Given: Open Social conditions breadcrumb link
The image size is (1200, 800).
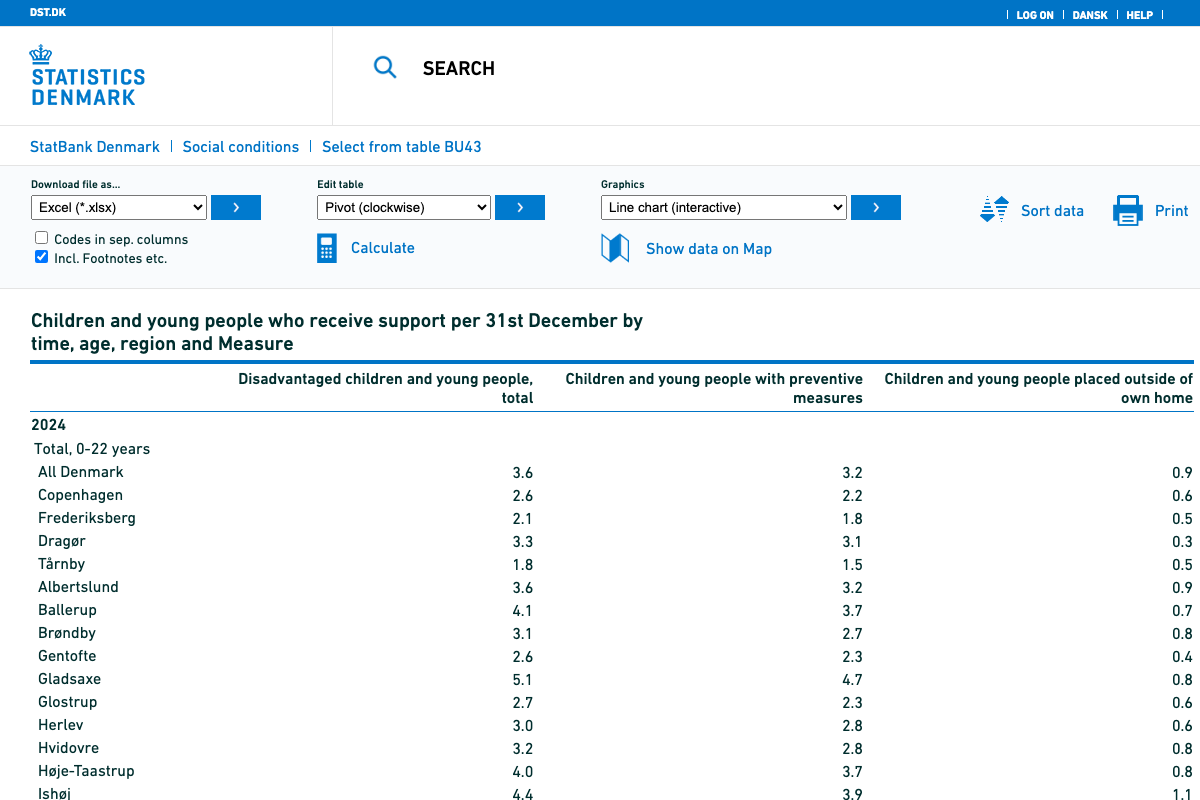Looking at the screenshot, I should pyautogui.click(x=241, y=147).
